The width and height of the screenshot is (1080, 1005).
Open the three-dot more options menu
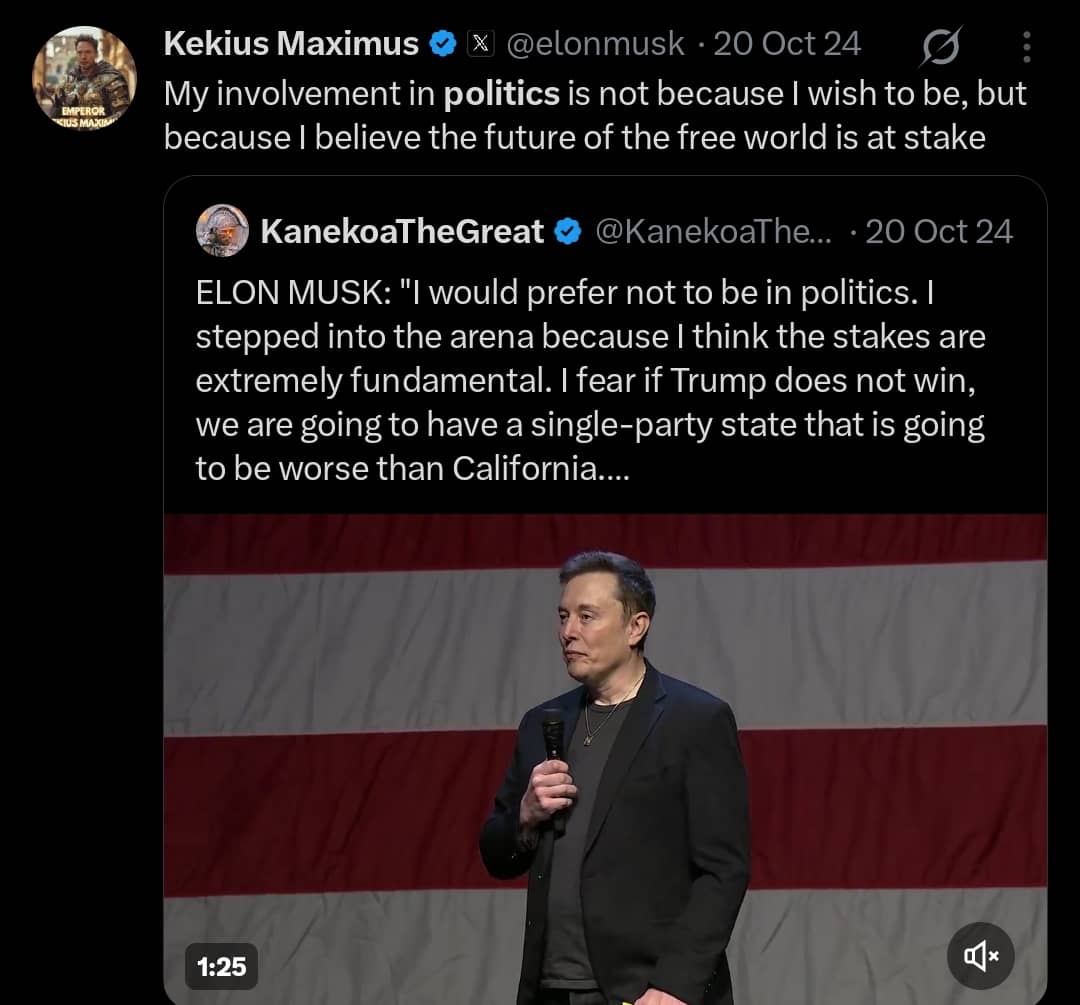point(1026,46)
